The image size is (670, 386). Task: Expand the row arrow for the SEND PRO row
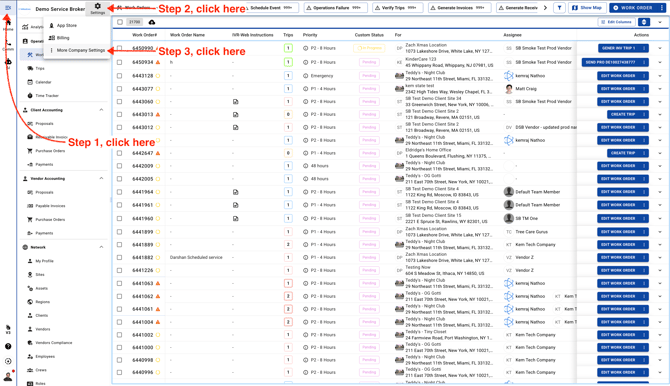point(660,62)
